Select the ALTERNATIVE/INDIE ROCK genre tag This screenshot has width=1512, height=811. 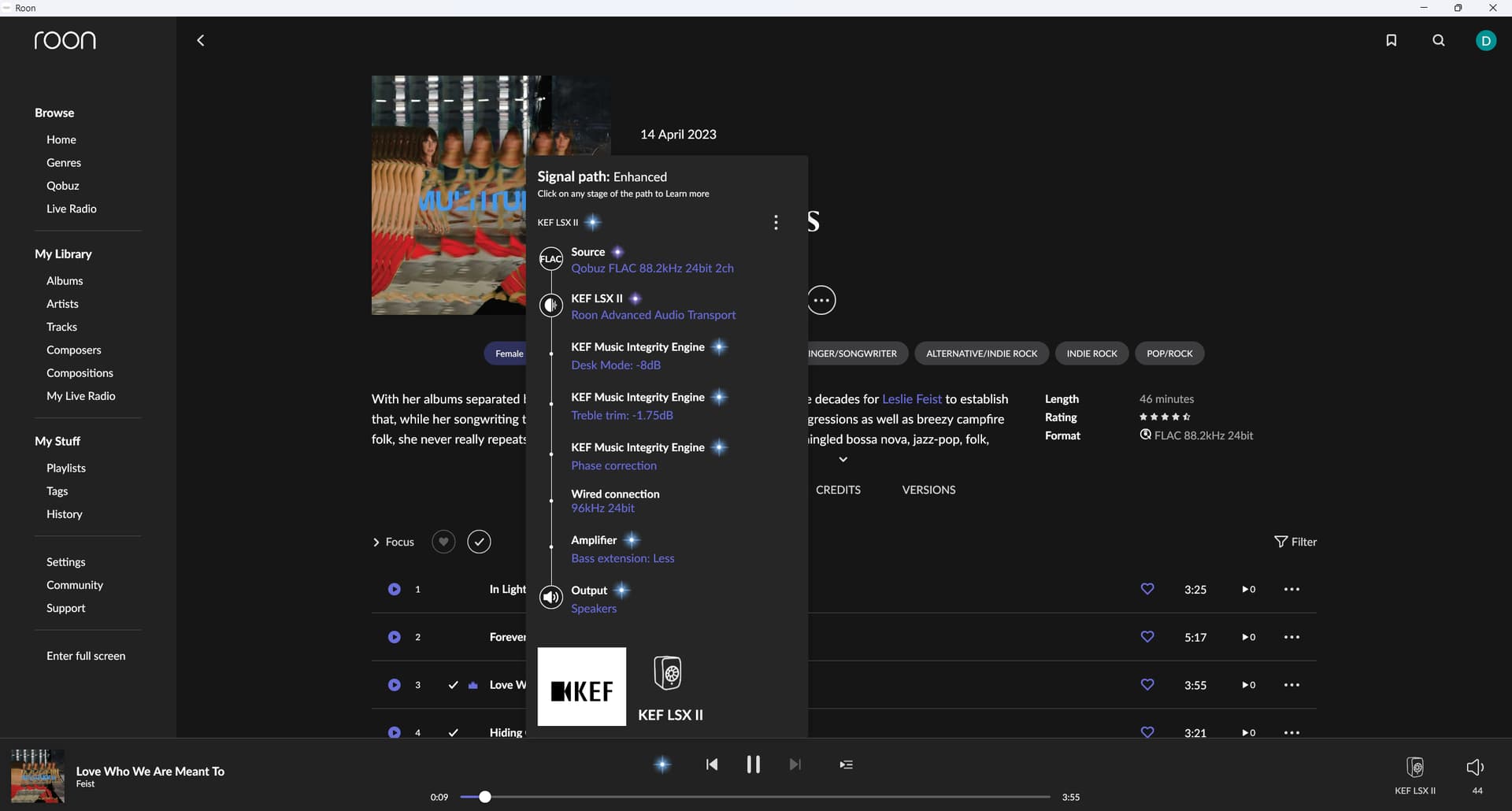pos(981,354)
